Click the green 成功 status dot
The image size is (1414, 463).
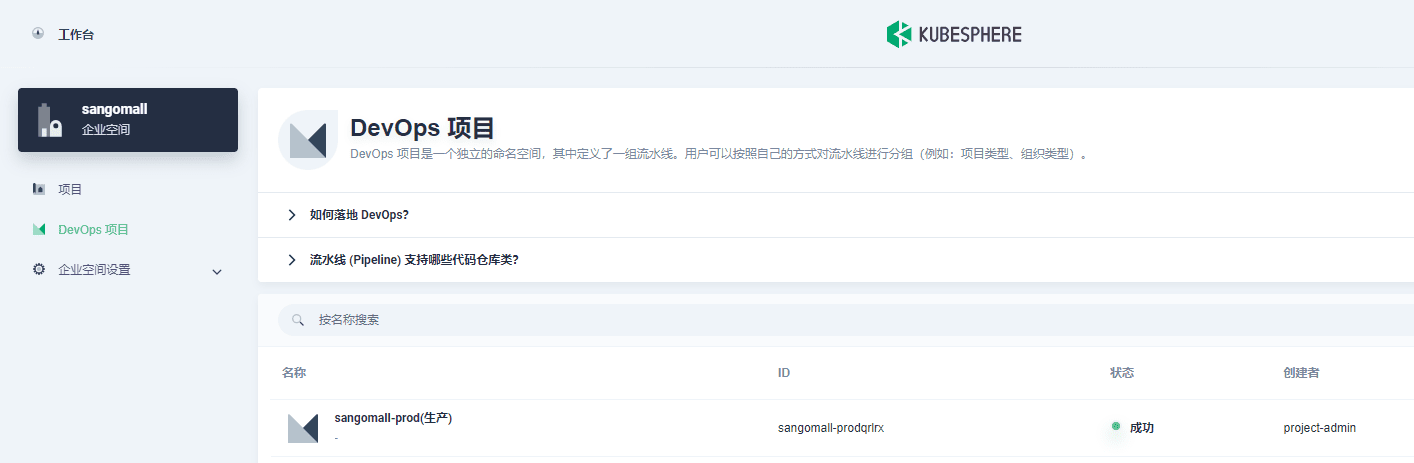[1115, 426]
